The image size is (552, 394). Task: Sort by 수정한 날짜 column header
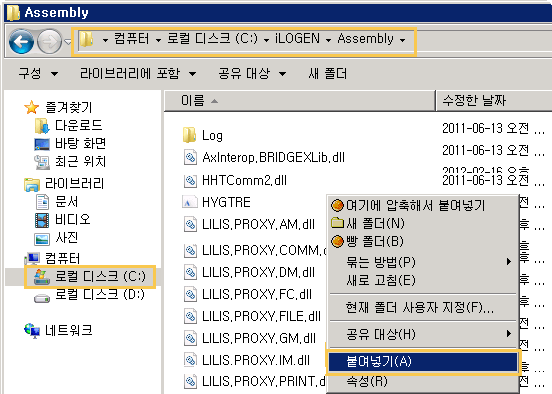coord(494,101)
